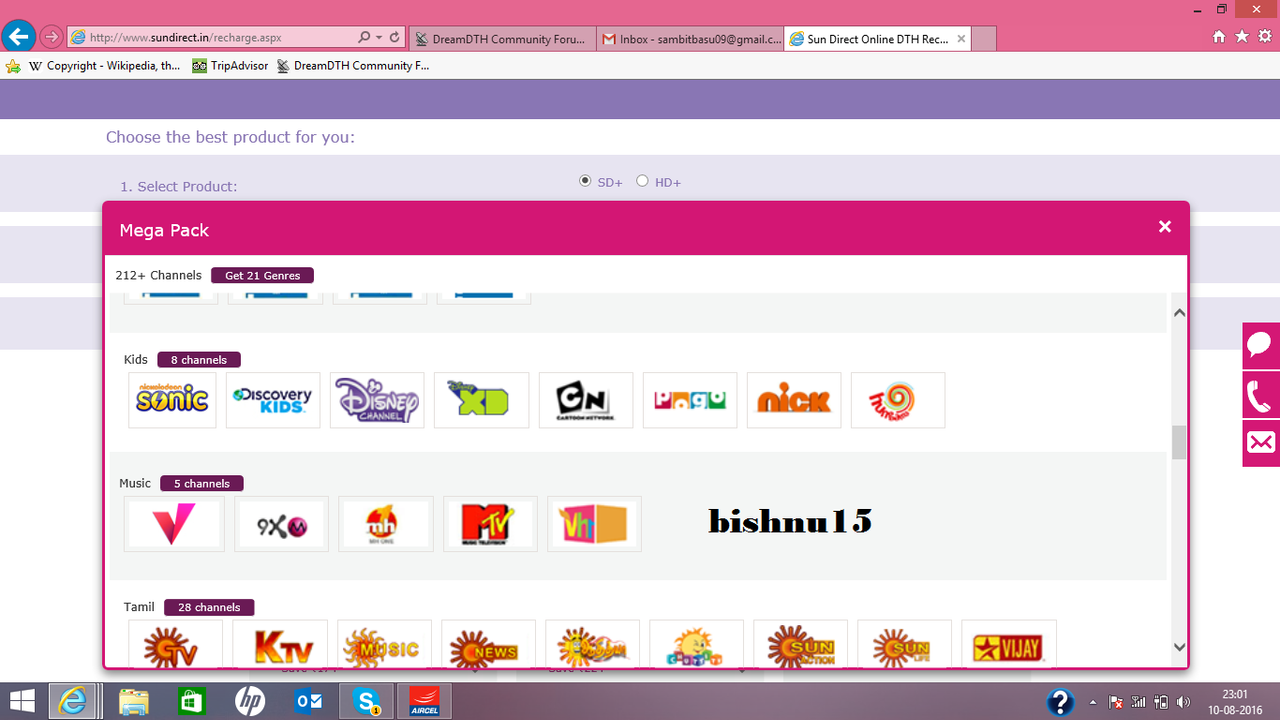This screenshot has width=1280, height=720.
Task: Add page to favorites bar using star icon
Action: point(13,66)
